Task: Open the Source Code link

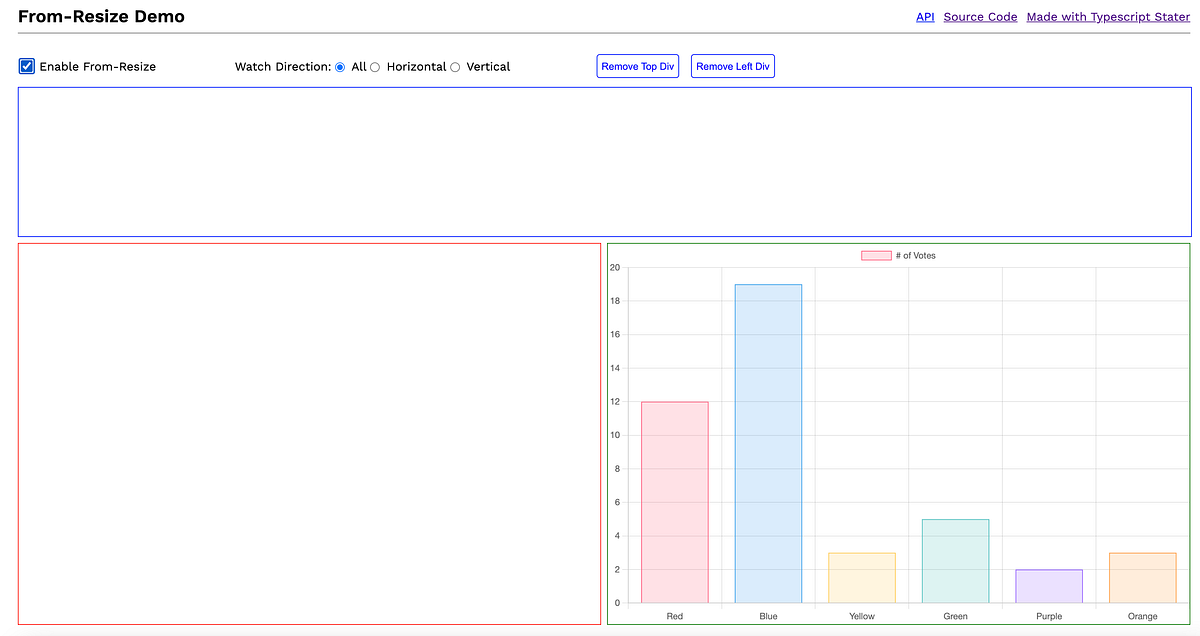Action: [980, 16]
